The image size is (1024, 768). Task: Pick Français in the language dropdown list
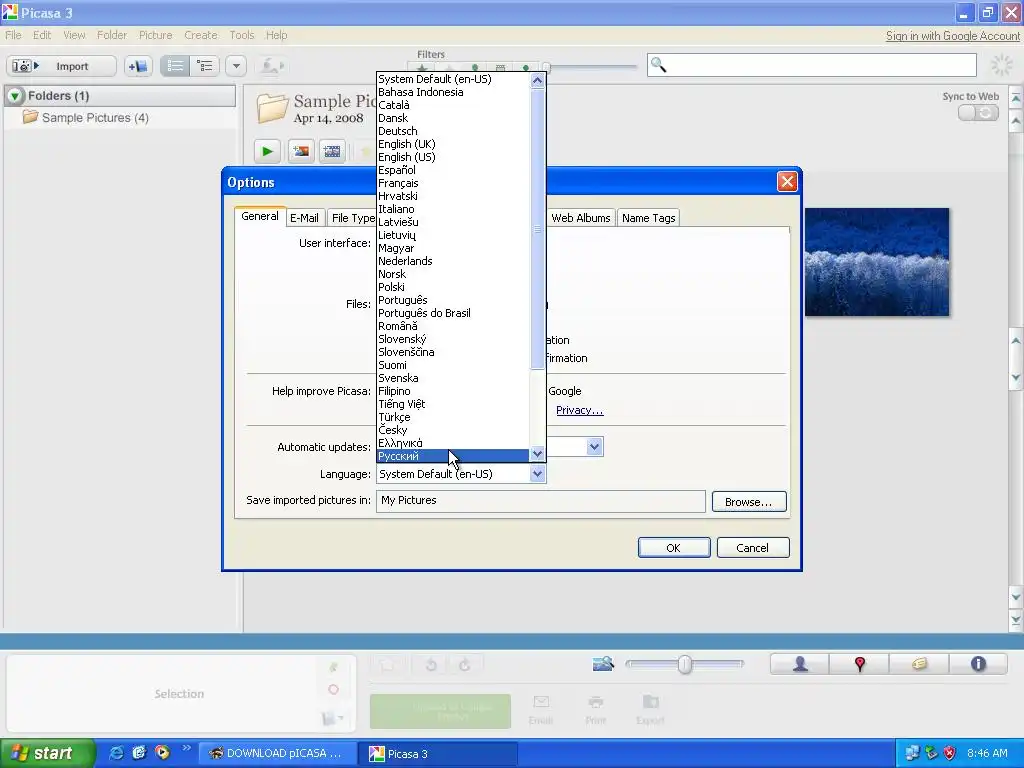point(453,183)
